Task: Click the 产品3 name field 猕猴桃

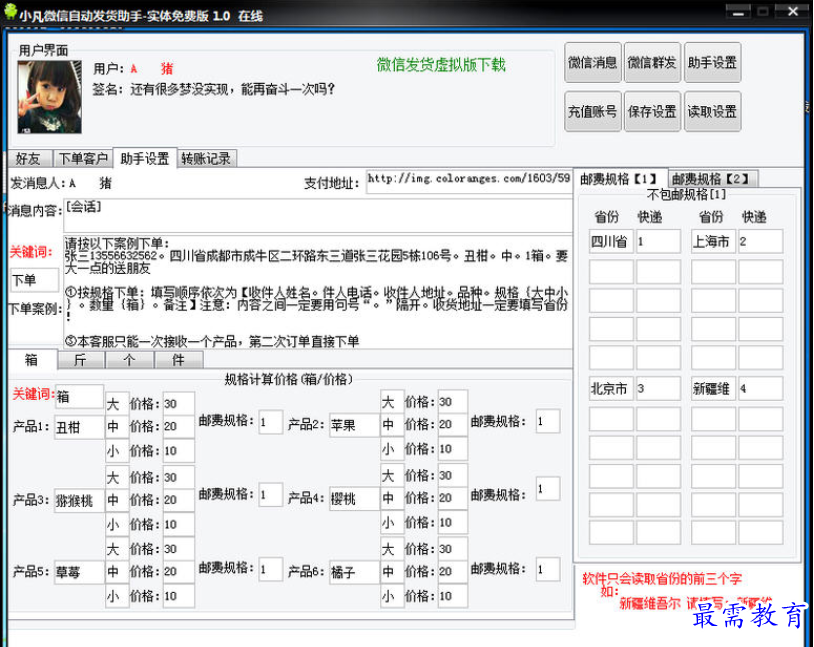Action: 79,501
